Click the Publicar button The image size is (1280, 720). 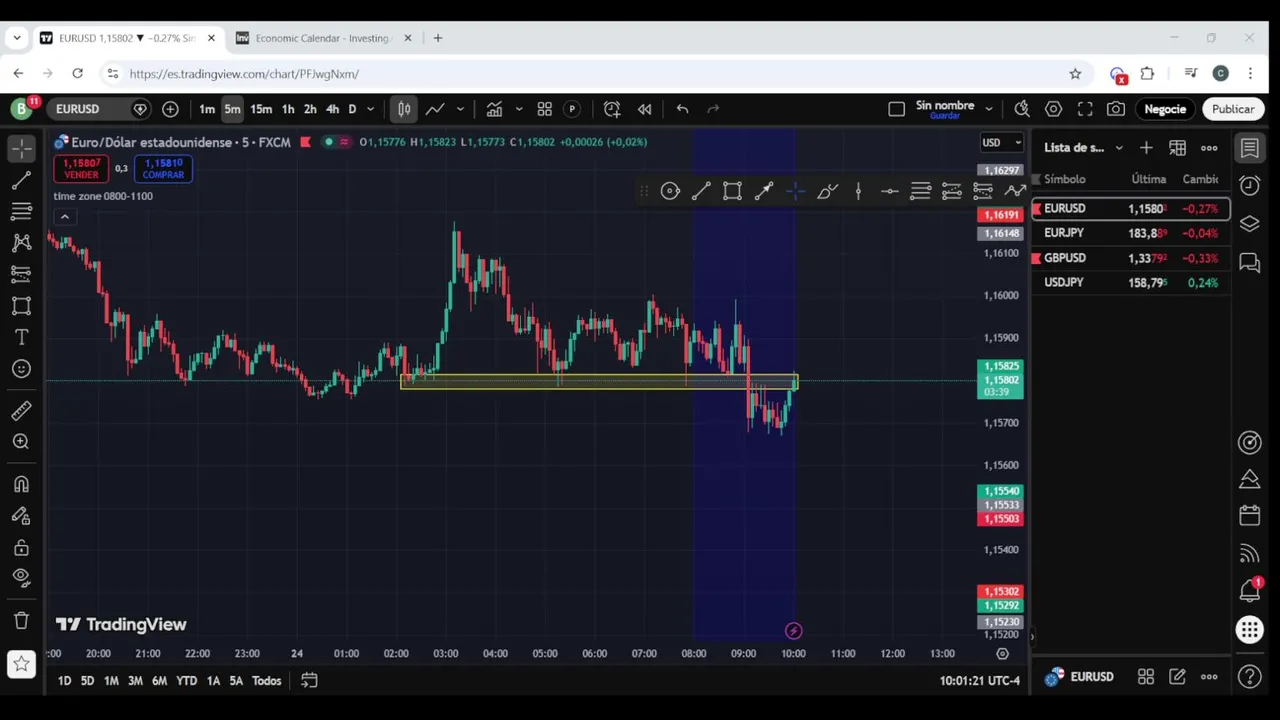(x=1233, y=109)
